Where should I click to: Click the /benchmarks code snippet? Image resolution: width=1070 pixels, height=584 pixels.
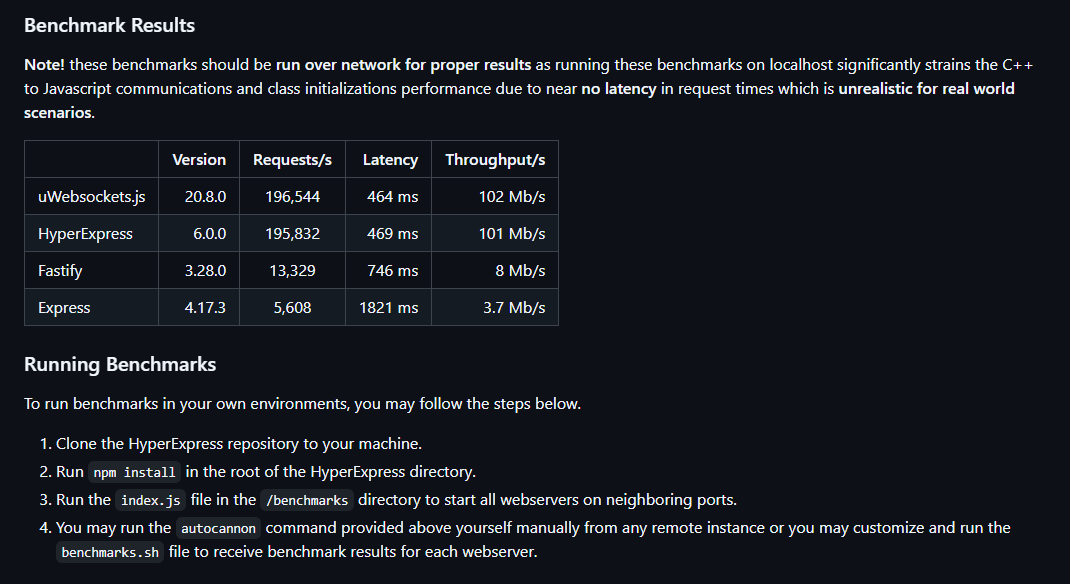coord(307,500)
